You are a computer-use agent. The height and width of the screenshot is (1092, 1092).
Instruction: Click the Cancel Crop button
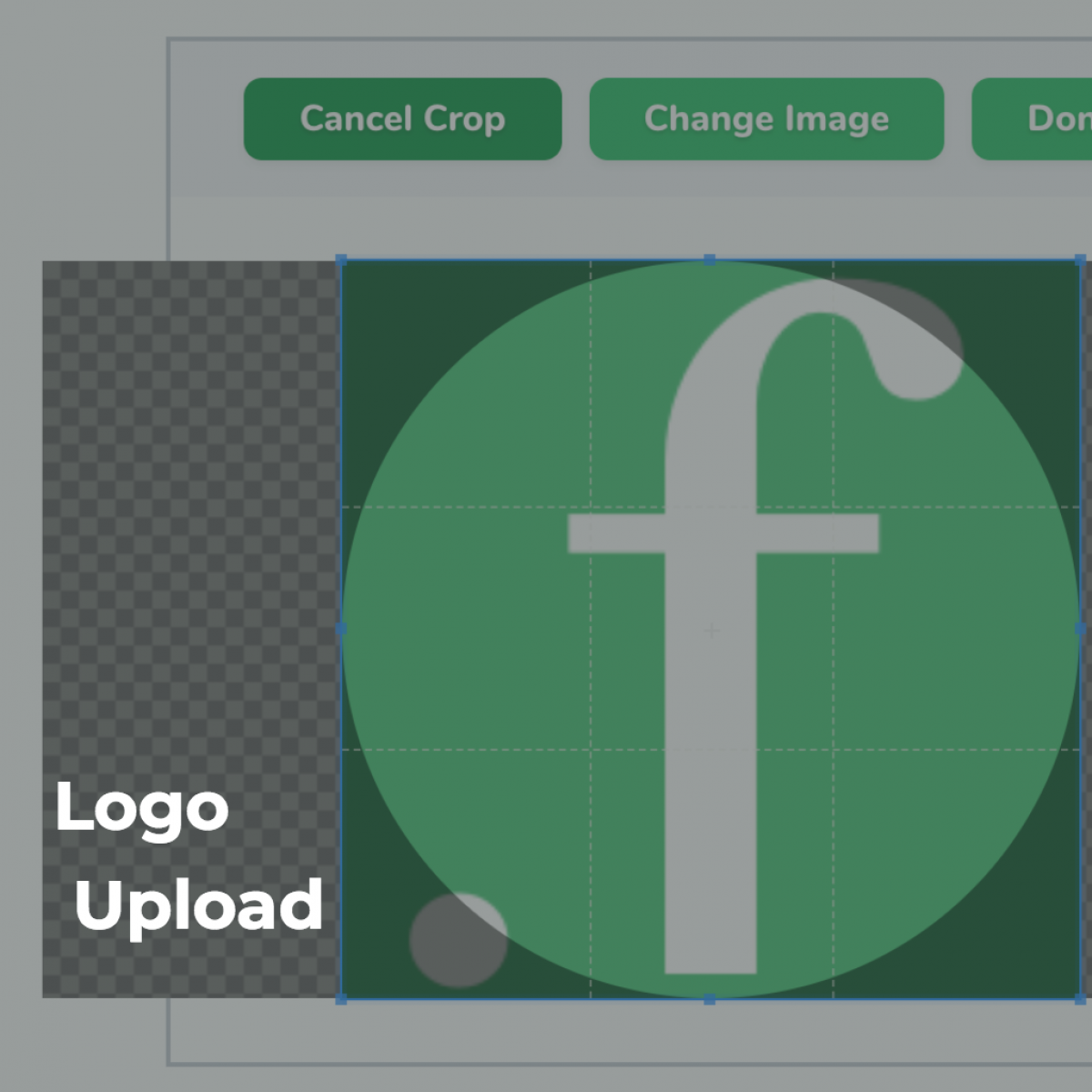click(402, 119)
